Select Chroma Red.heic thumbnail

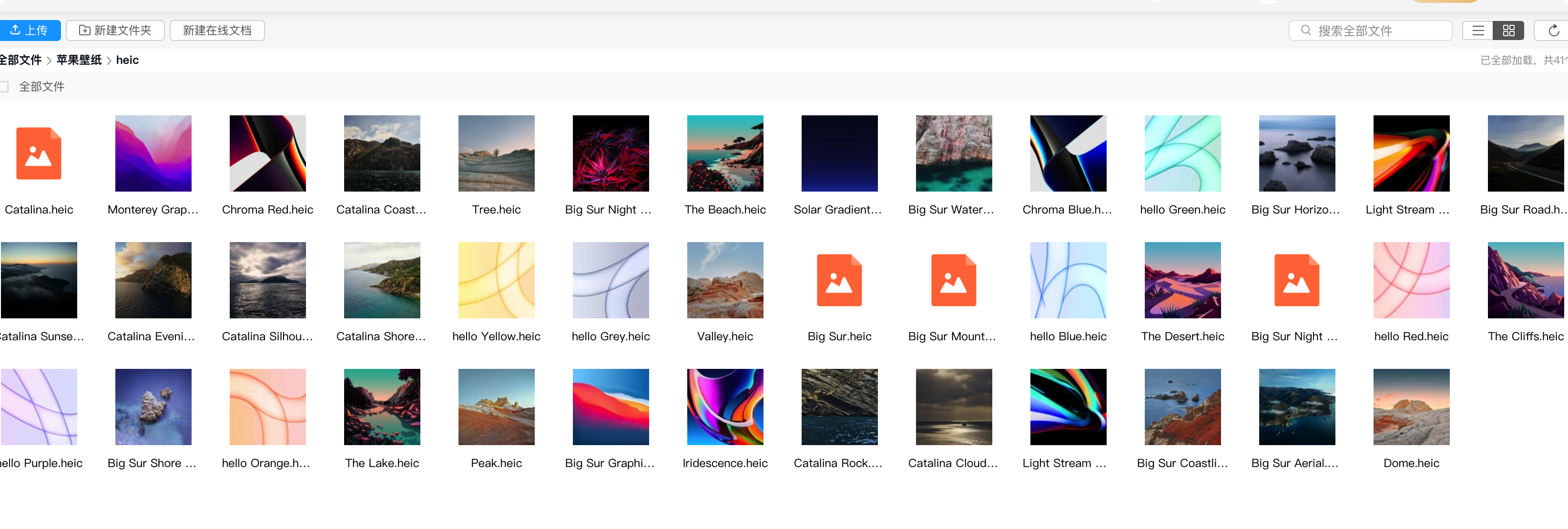tap(267, 153)
